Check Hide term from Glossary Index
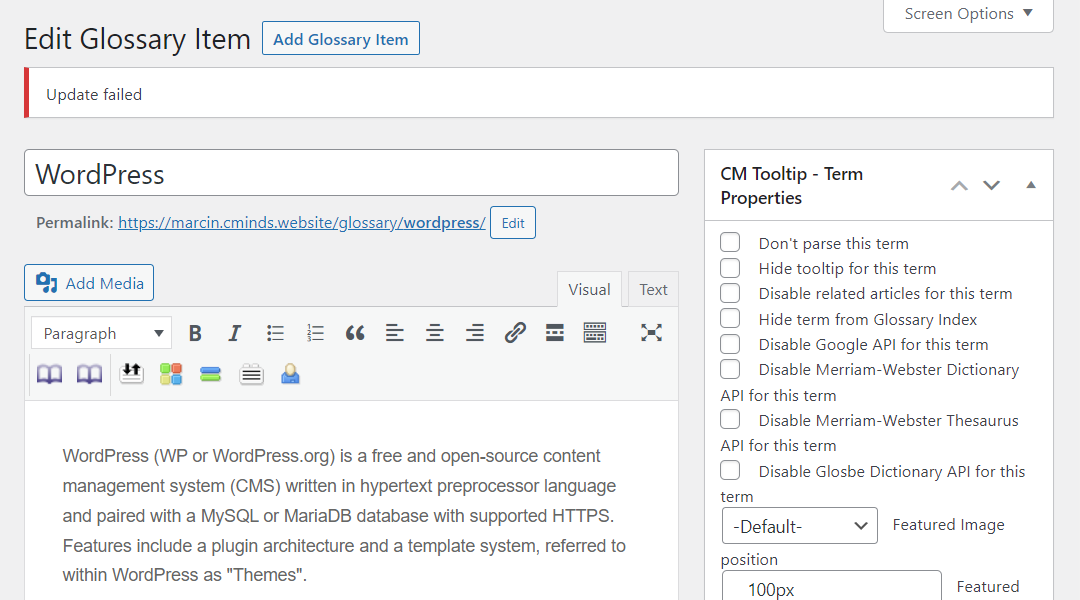Screen dimensions: 1080x600 tap(730, 318)
